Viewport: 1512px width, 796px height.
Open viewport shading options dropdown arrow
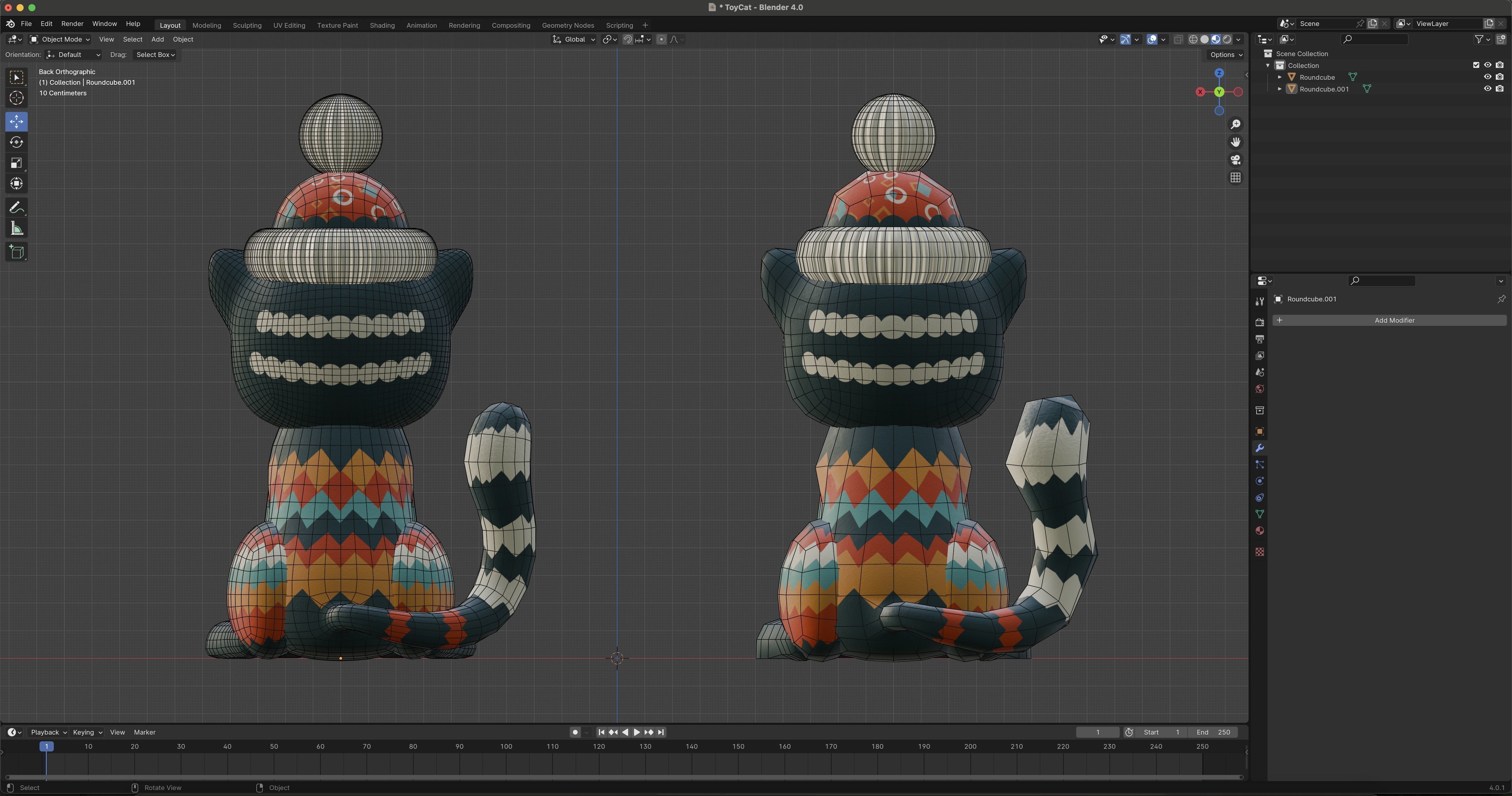pyautogui.click(x=1239, y=39)
